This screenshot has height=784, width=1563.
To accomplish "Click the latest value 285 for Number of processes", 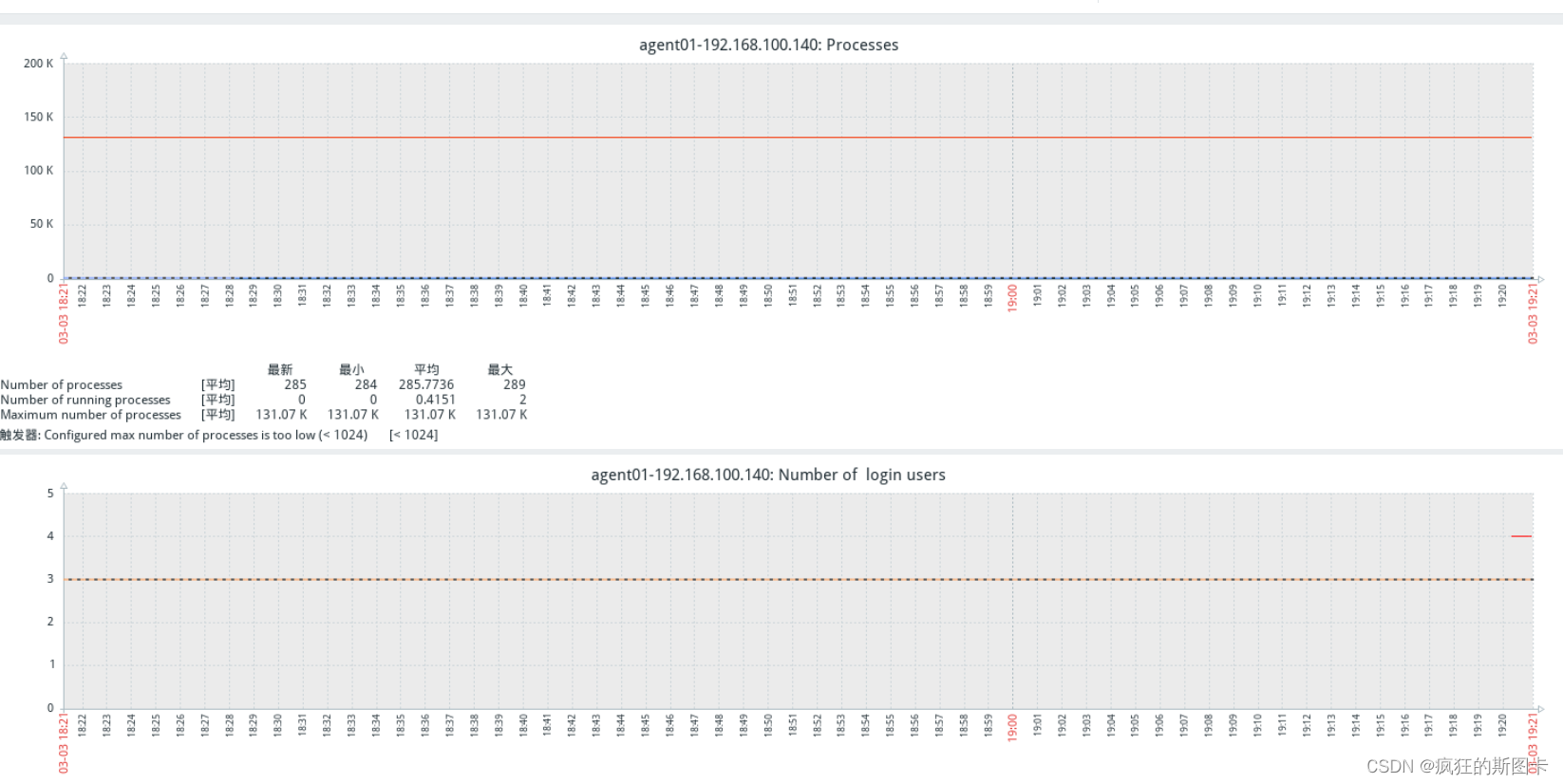I will 295,384.
